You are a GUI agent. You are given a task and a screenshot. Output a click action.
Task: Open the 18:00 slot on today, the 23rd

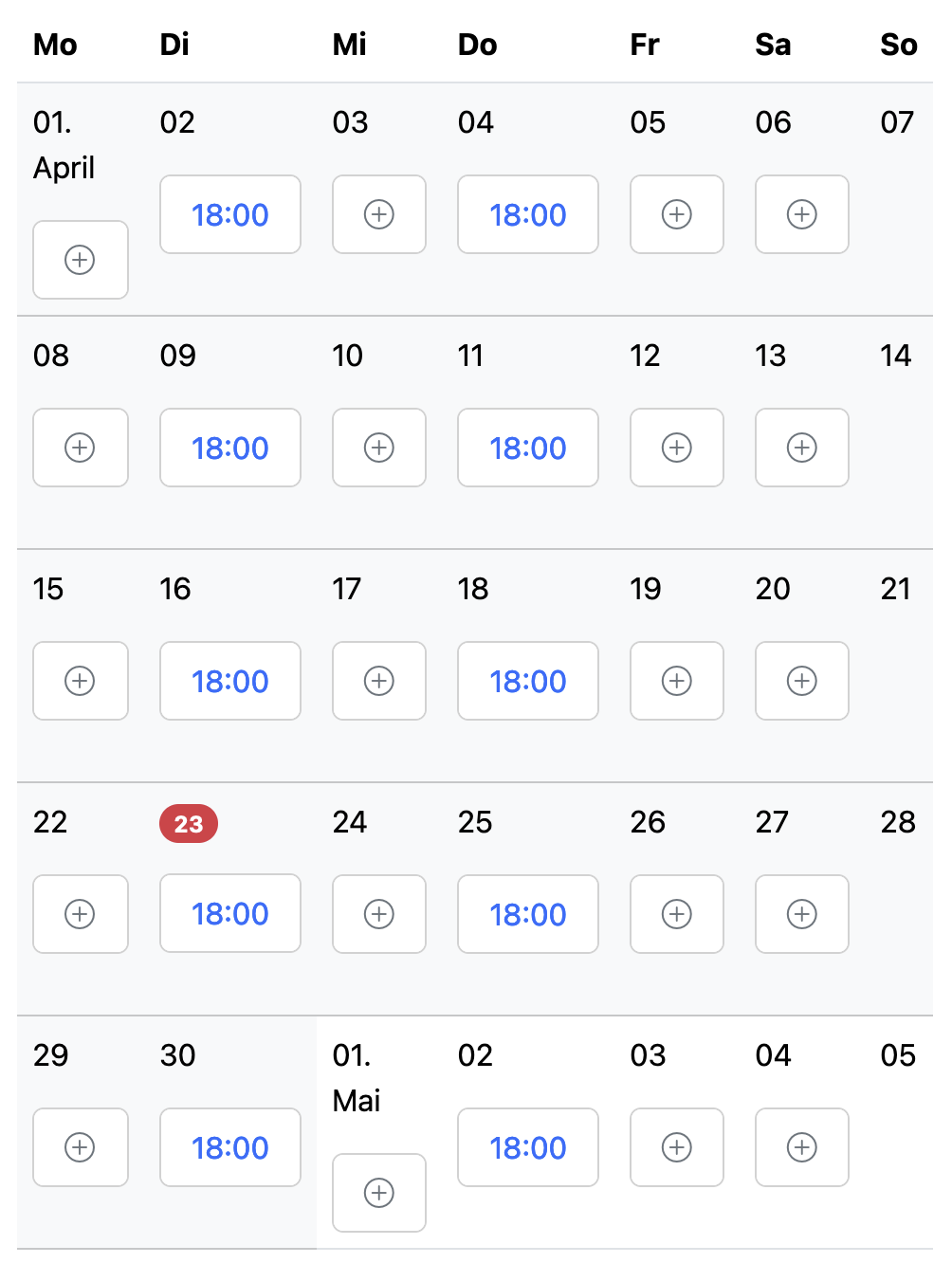coord(230,913)
